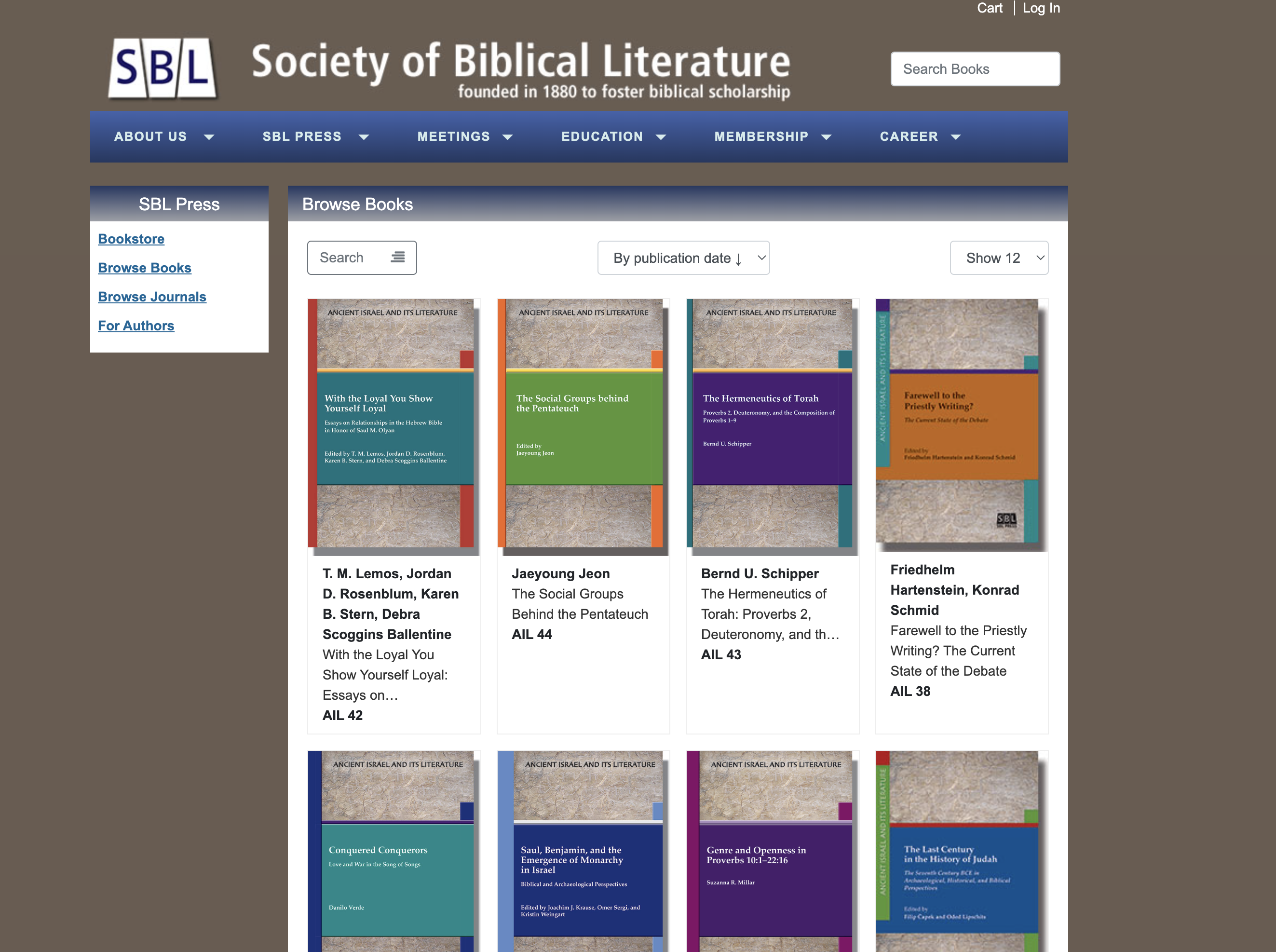This screenshot has height=952, width=1276.
Task: Click author name Bernd U. Schipper
Action: coord(759,573)
